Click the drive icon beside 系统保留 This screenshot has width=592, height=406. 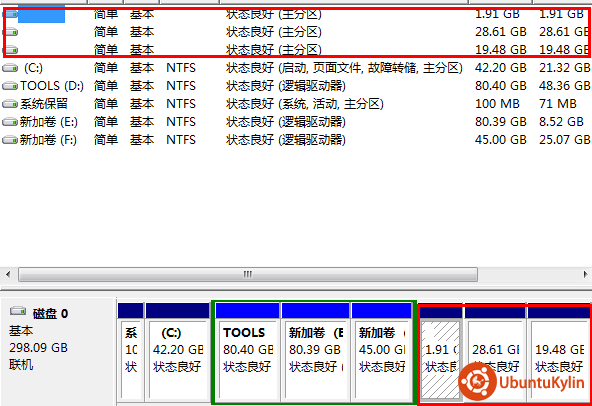(10, 104)
